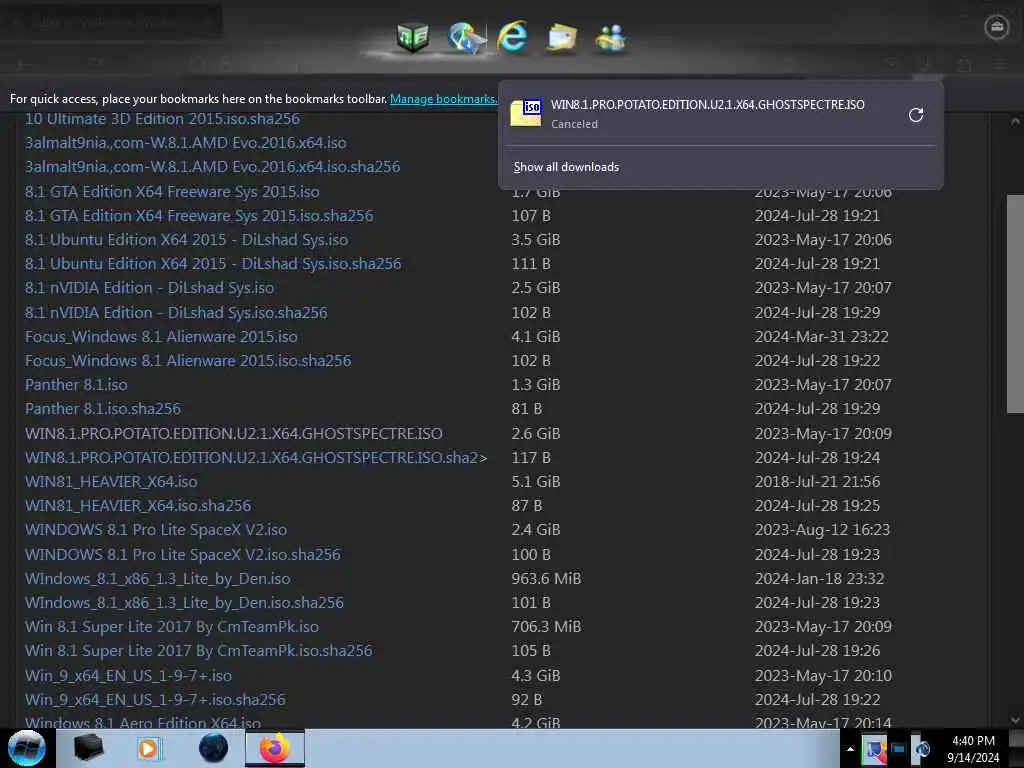
Task: Click the scrollbar down arrow
Action: coord(1015,720)
